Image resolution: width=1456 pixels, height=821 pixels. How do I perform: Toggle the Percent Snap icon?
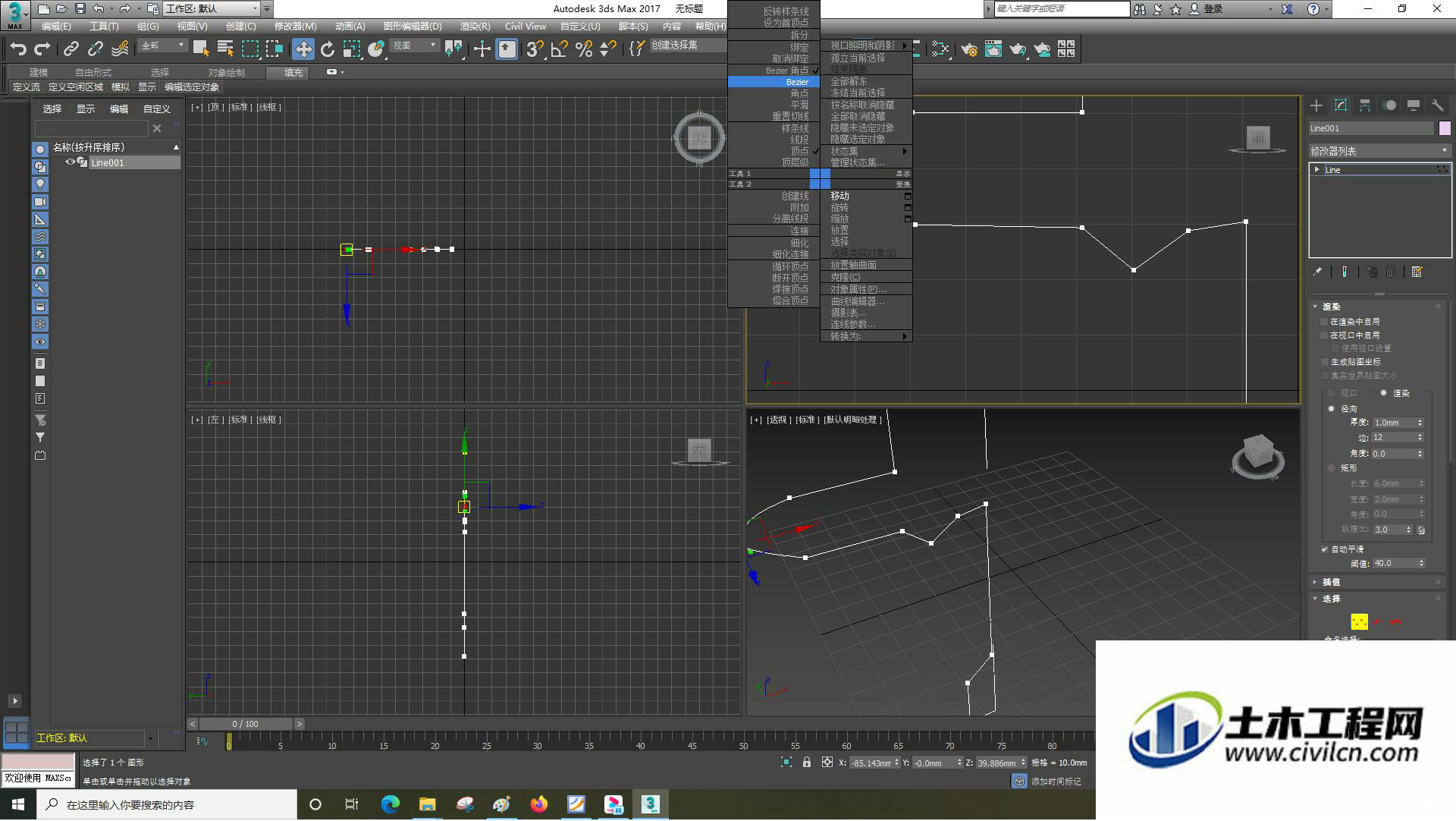coord(584,49)
